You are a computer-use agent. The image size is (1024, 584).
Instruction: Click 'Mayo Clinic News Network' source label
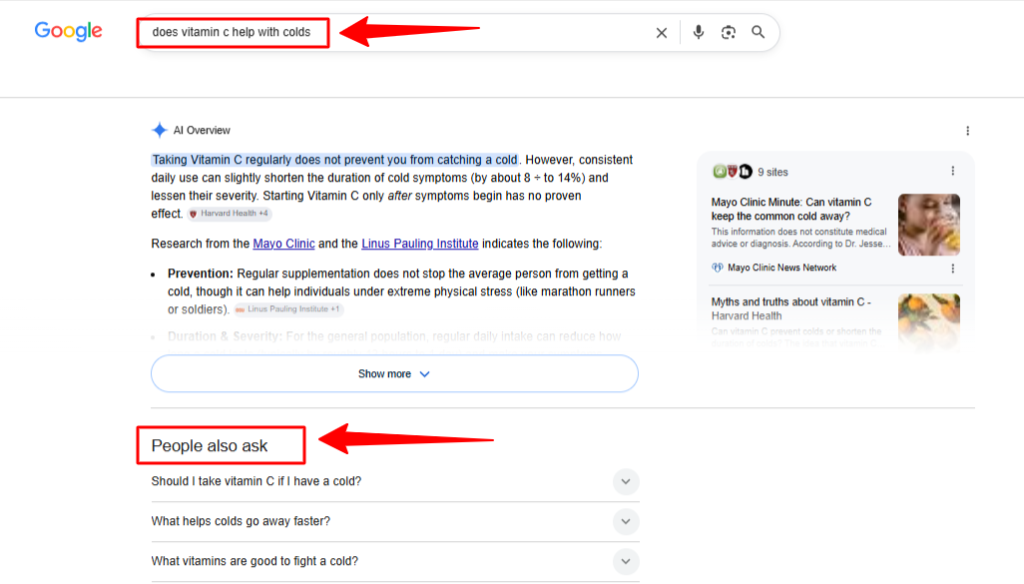[782, 268]
